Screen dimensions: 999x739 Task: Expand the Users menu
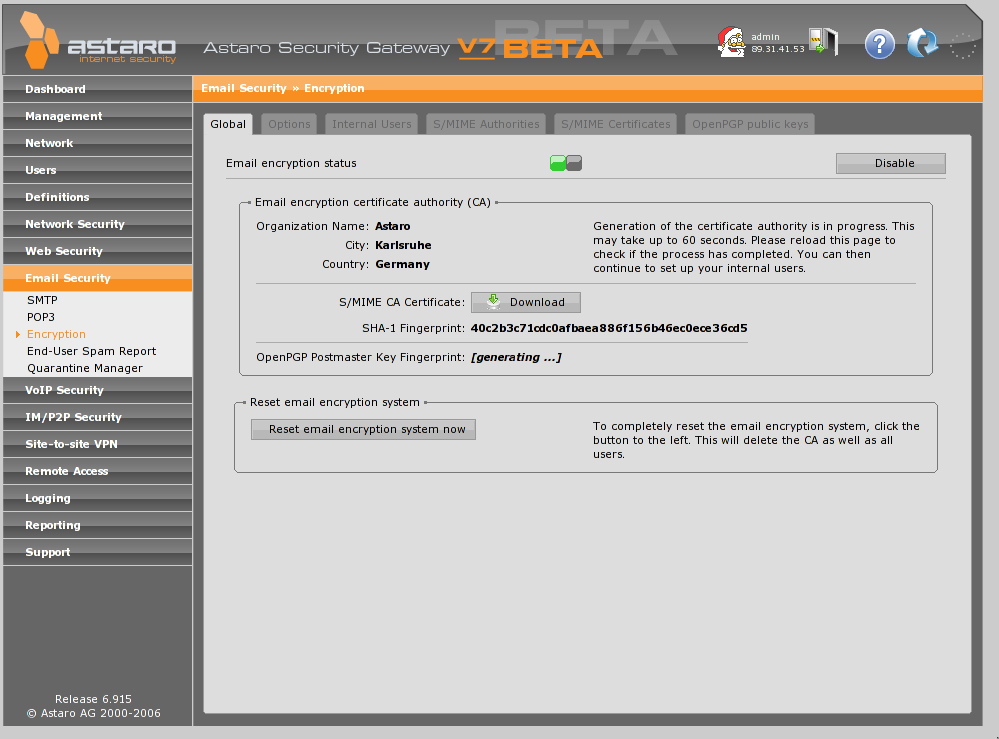coord(97,170)
